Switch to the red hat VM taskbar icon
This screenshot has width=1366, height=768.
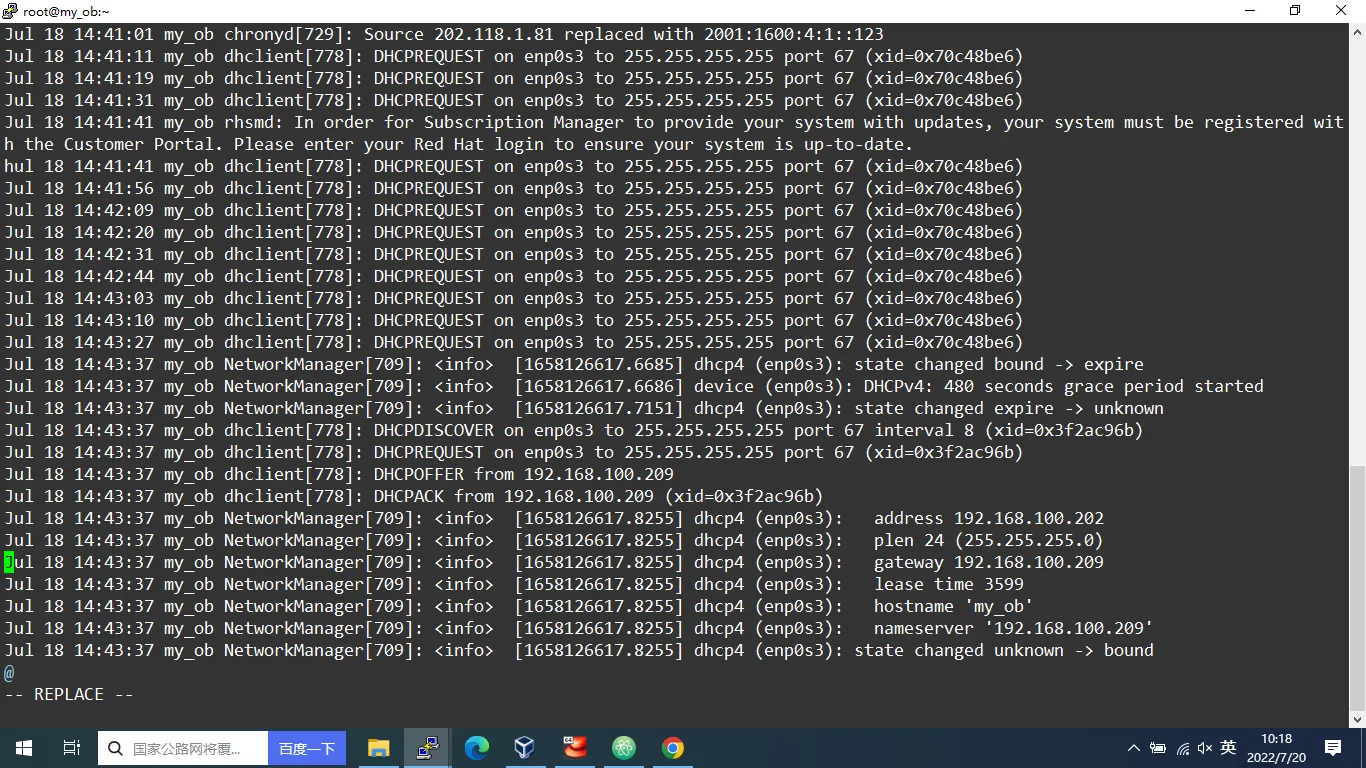coord(574,748)
